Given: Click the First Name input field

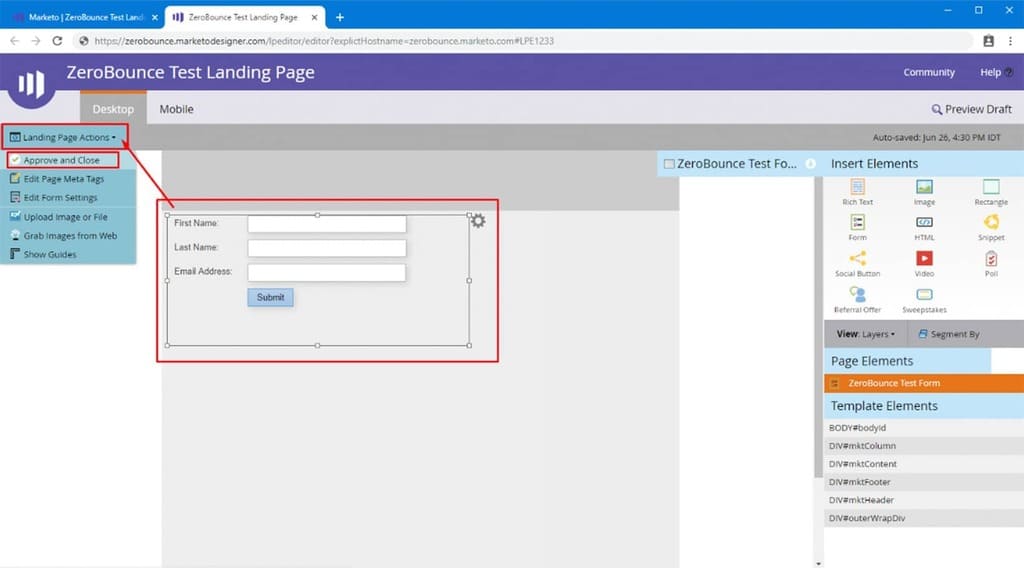Looking at the screenshot, I should [327, 224].
